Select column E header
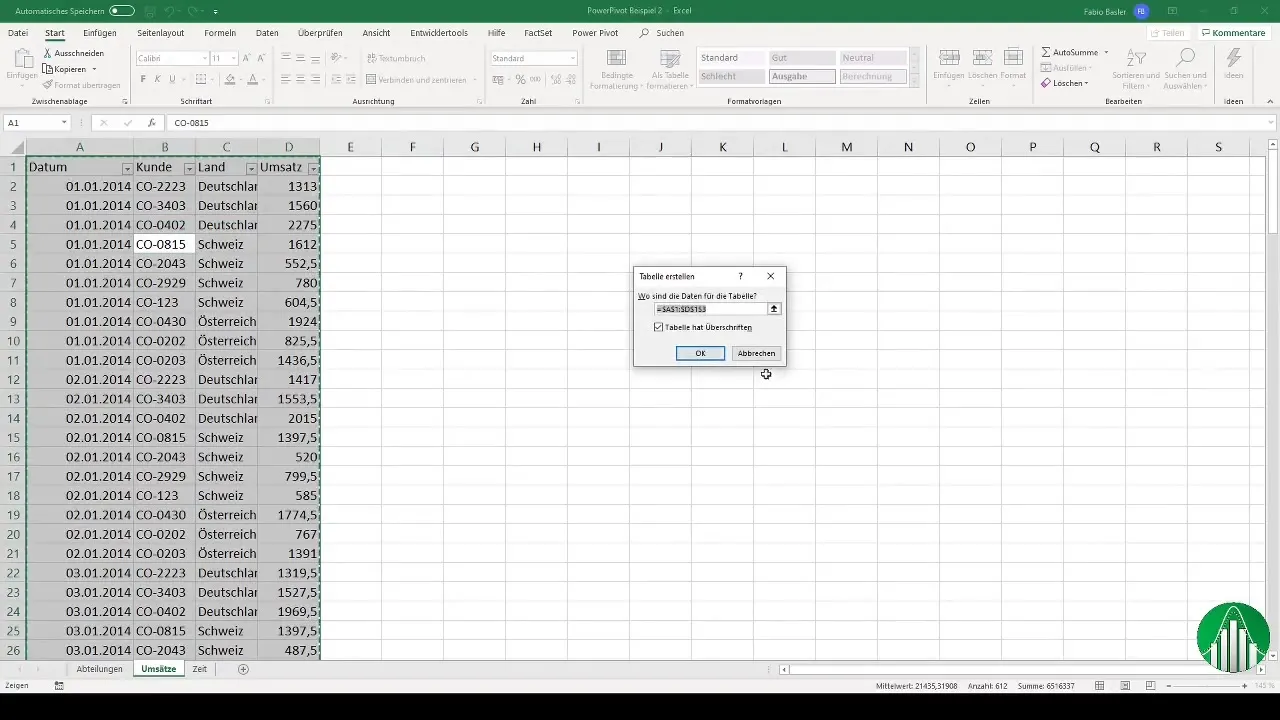The height and width of the screenshot is (720, 1280). (350, 147)
